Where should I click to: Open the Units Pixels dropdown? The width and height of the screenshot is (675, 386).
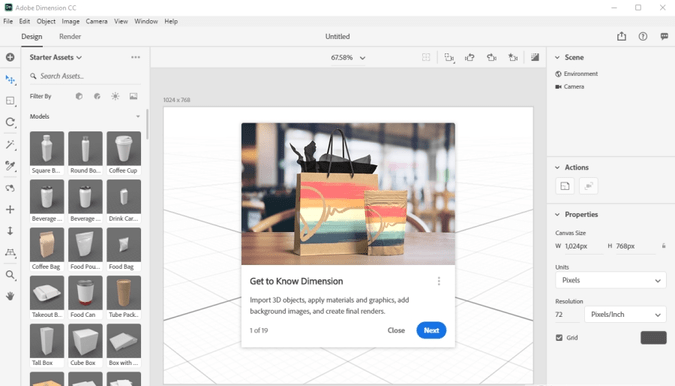[x=610, y=280]
